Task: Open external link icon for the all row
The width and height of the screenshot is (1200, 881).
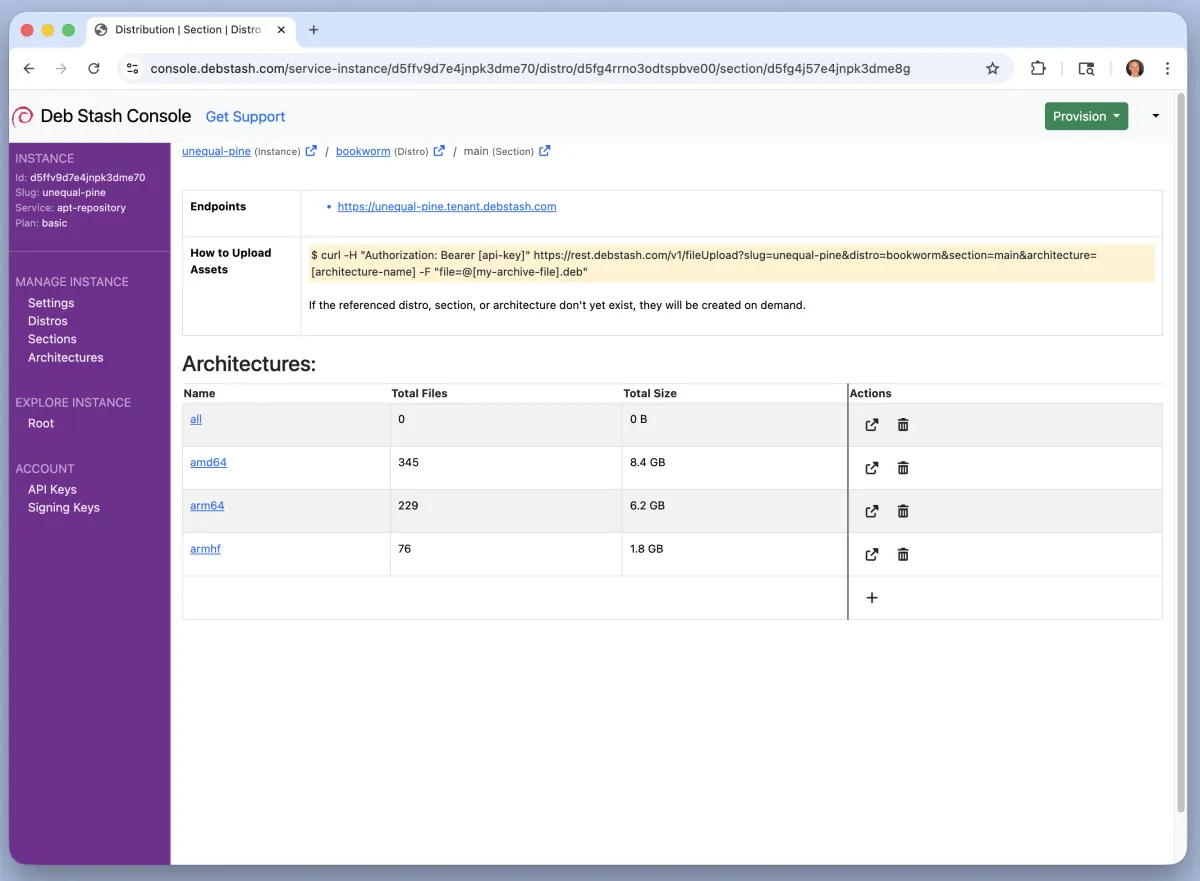Action: coord(872,425)
